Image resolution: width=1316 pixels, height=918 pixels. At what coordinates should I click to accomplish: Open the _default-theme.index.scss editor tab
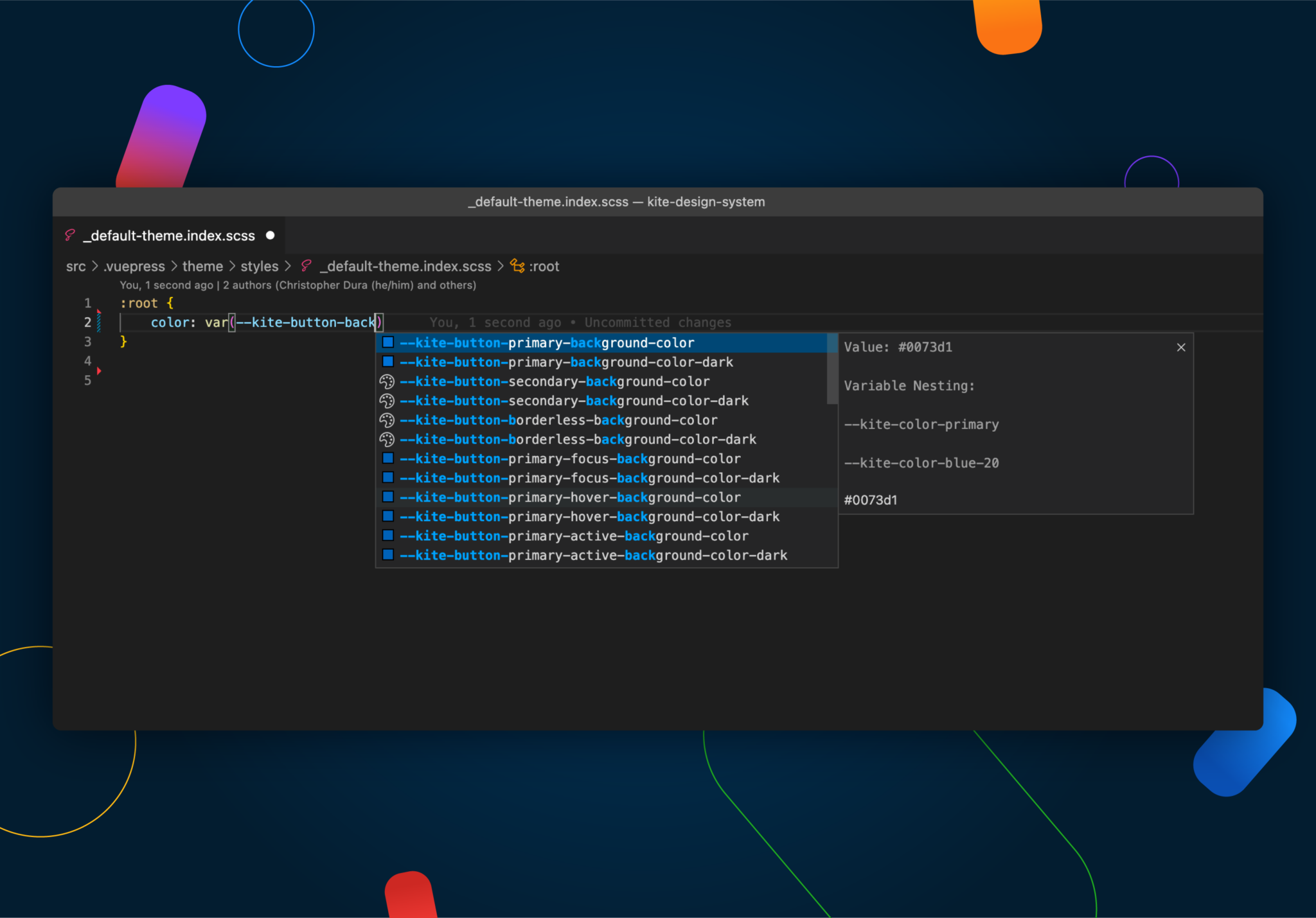[x=169, y=236]
